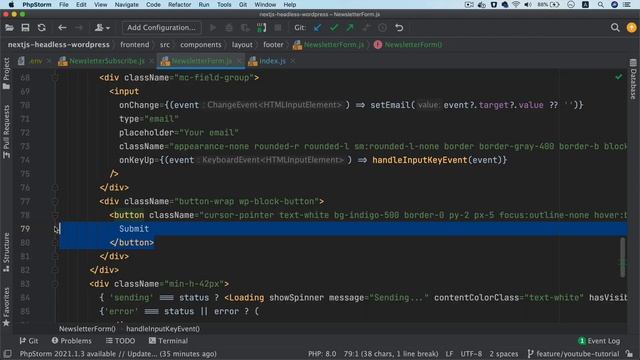This screenshot has width=640, height=360.
Task: Open the File menu
Action: pyautogui.click(x=64, y=4)
